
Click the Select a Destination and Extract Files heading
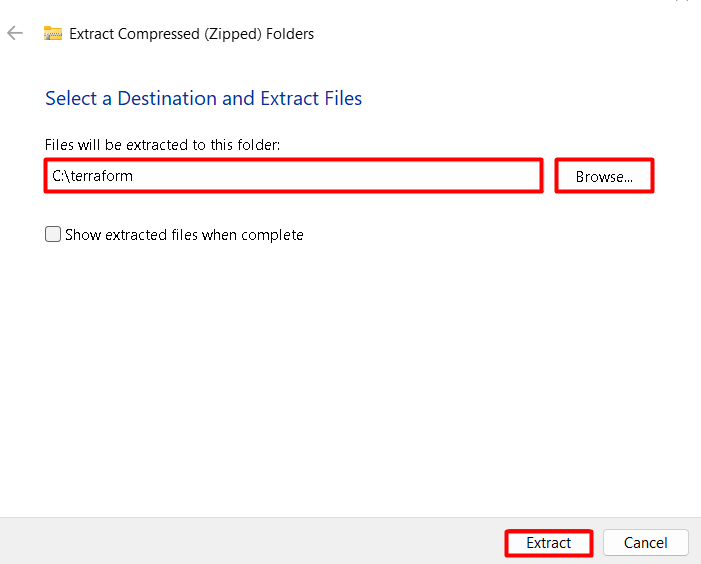tap(203, 98)
